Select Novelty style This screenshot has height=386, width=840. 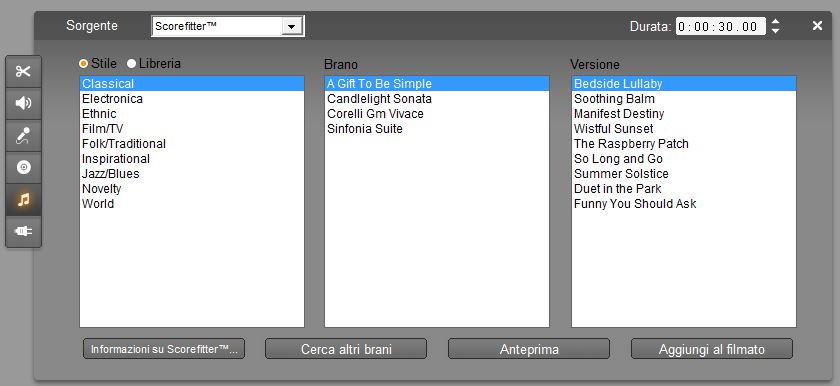[x=192, y=188]
